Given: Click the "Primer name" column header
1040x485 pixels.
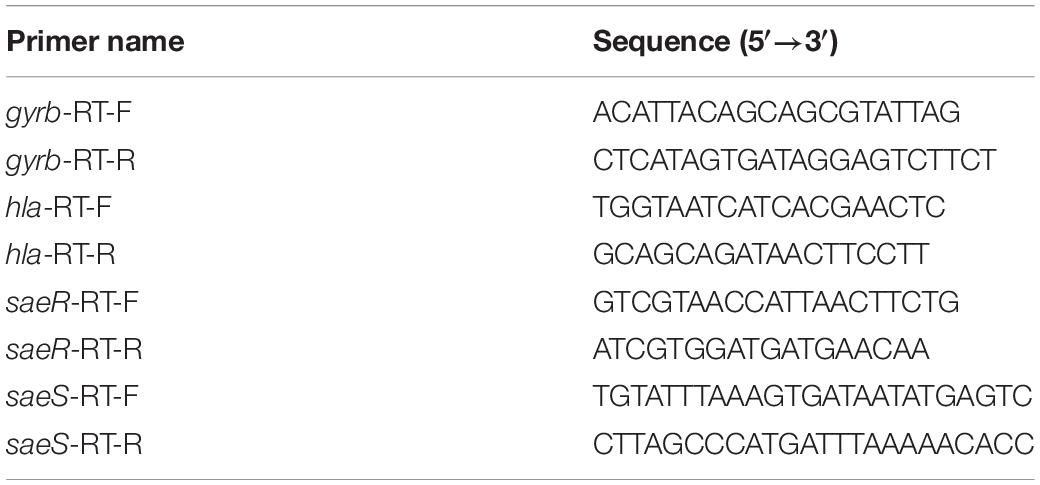Looking at the screenshot, I should coord(95,42).
